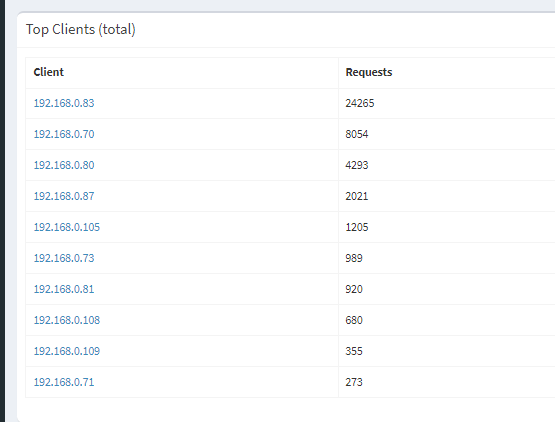Click the Requests column header

click(x=369, y=72)
